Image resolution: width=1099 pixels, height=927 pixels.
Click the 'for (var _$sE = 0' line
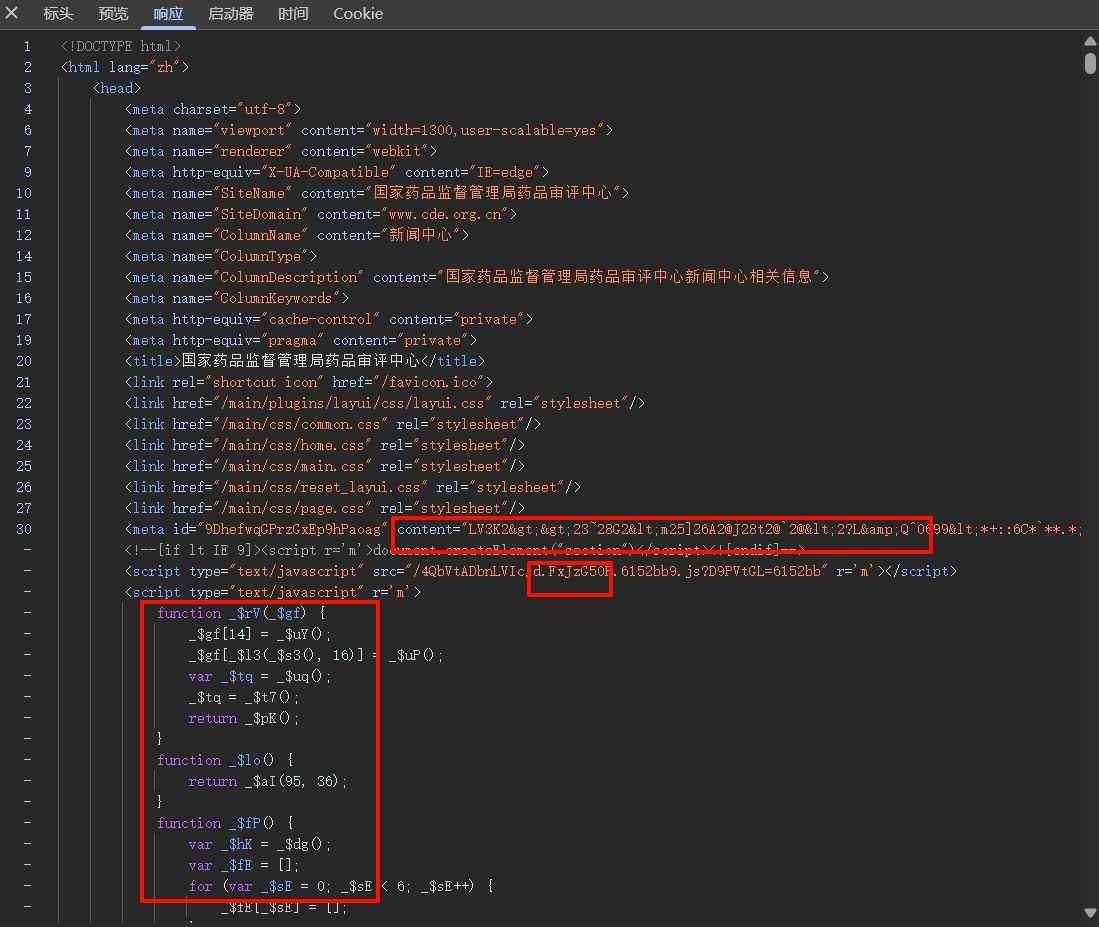(x=341, y=887)
